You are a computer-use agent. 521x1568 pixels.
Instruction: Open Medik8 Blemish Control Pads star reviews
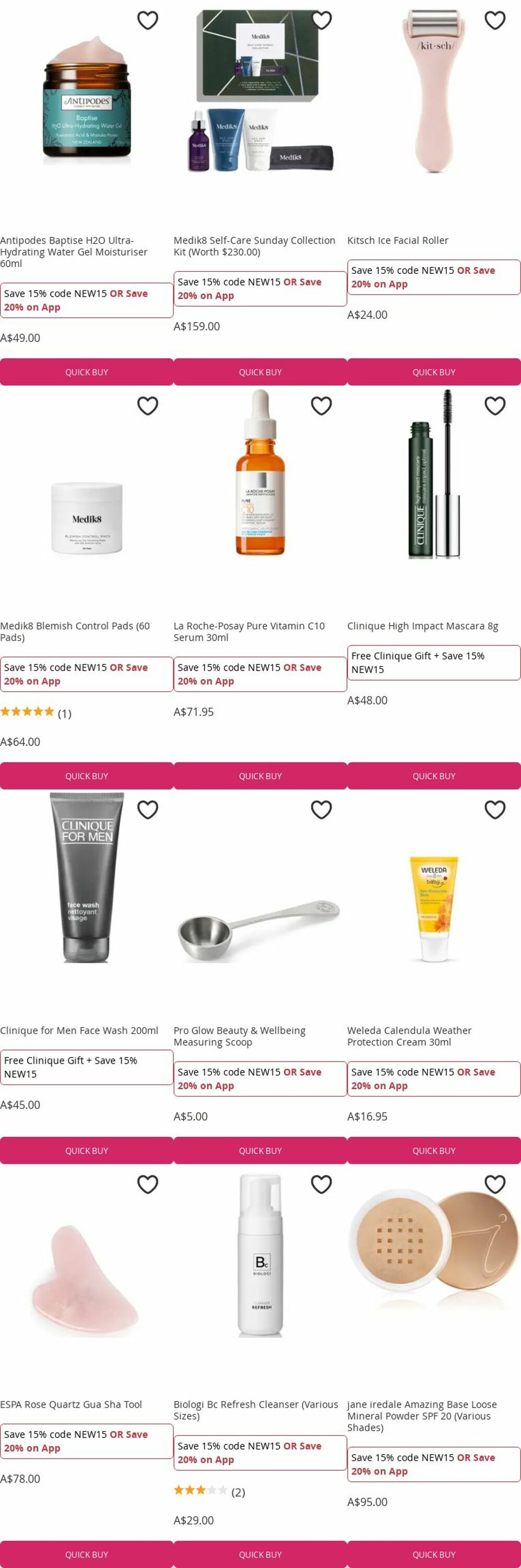36,713
